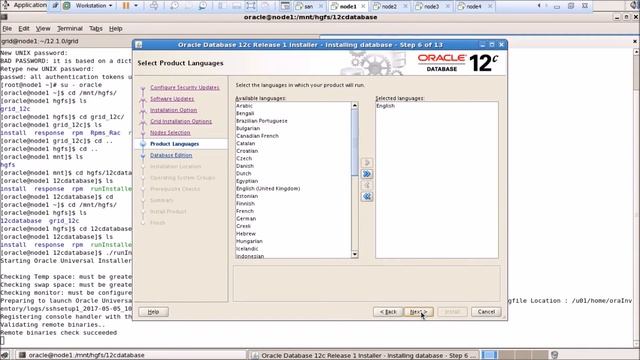The image size is (640, 360).
Task: Open the terminal Edit menu
Action: (x=24, y=29)
